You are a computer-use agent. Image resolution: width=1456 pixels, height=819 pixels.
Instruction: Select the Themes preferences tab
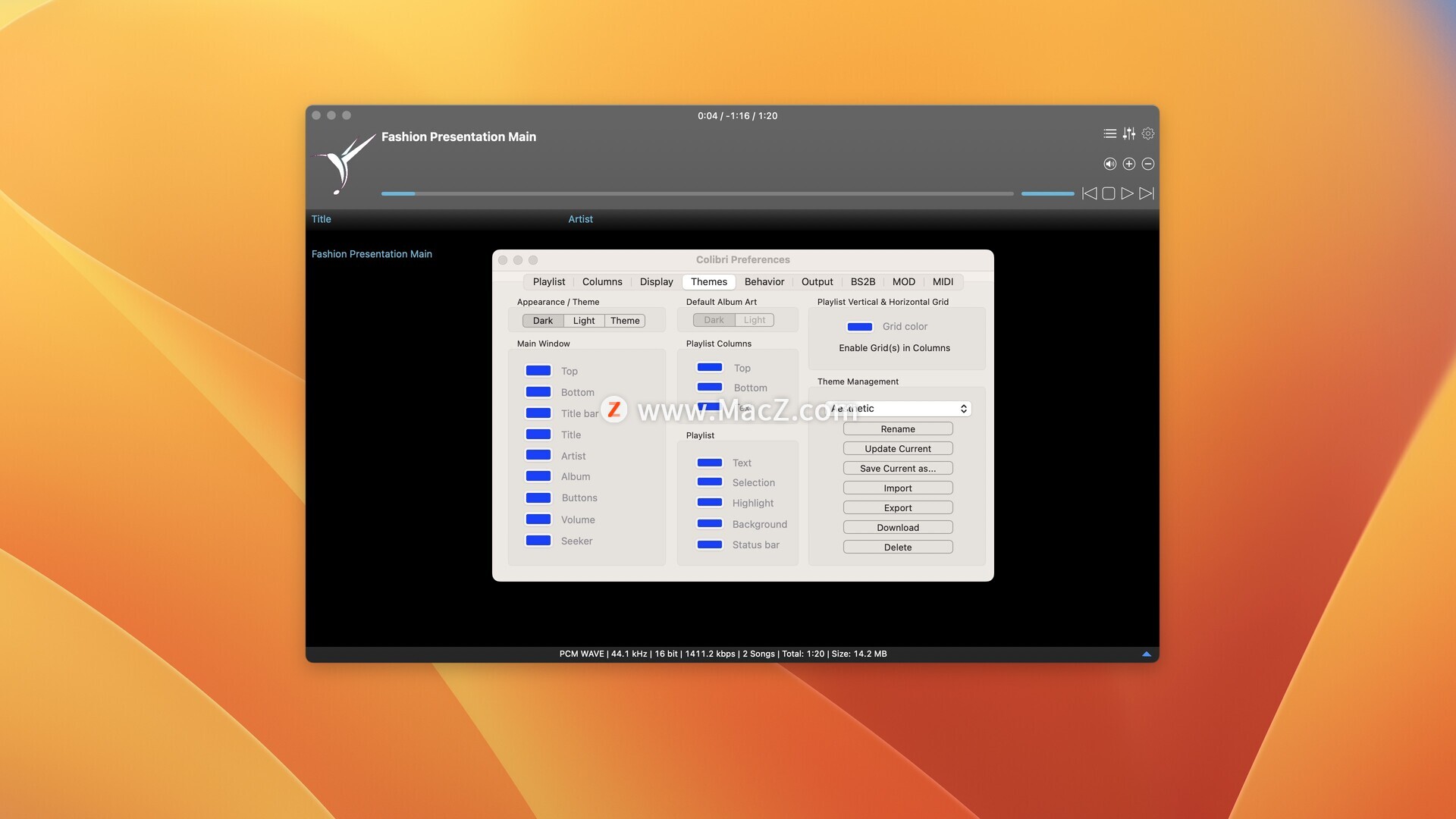(709, 281)
